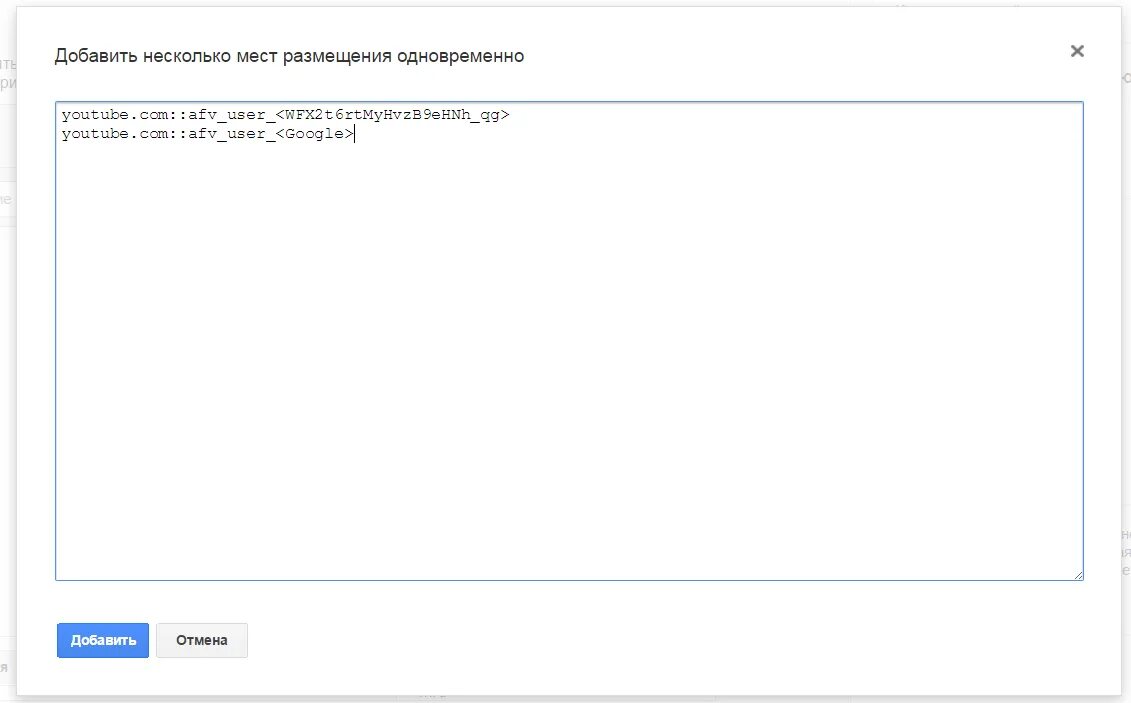Image resolution: width=1131 pixels, height=703 pixels.
Task: Close the dialog with the X icon
Action: click(x=1077, y=51)
